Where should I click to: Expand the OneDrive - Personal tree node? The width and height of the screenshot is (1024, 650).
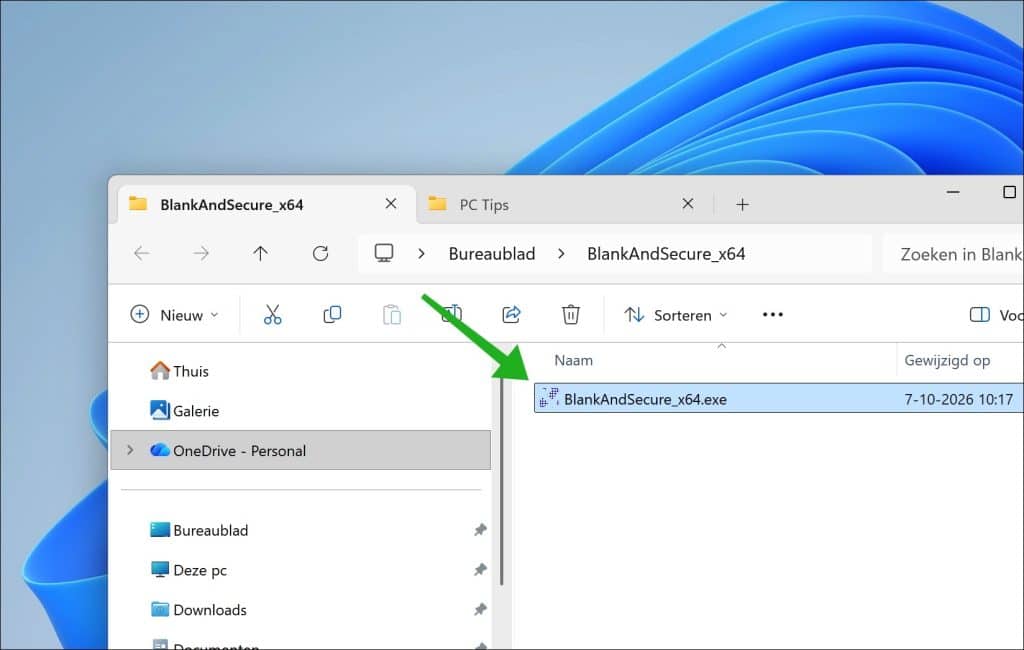130,450
